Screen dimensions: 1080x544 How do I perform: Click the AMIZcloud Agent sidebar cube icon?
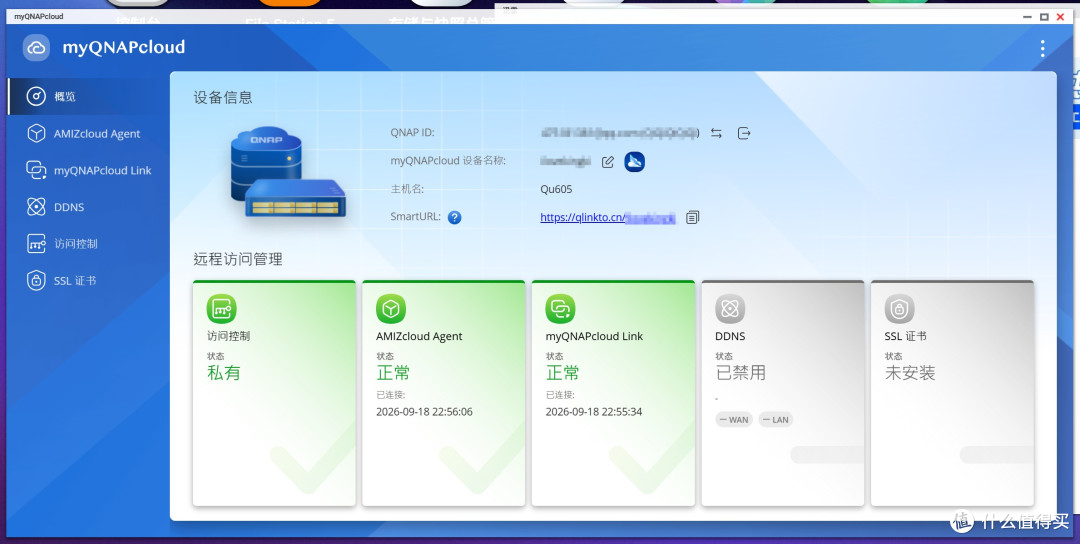(36, 134)
